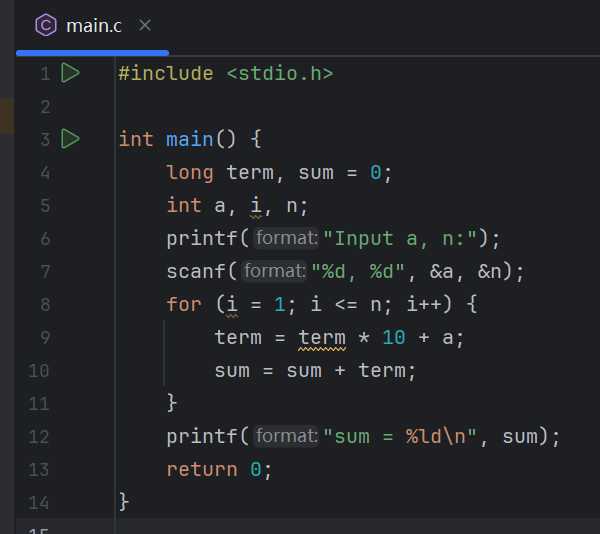Click the format: hint on line 6 printf
Image resolution: width=600 pixels, height=534 pixels.
285,238
